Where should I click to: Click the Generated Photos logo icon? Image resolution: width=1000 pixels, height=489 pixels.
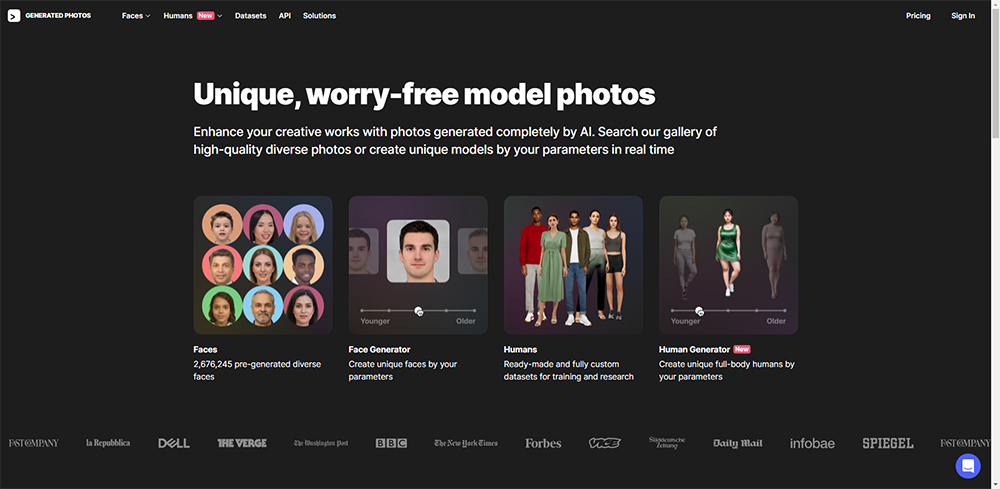pyautogui.click(x=14, y=16)
